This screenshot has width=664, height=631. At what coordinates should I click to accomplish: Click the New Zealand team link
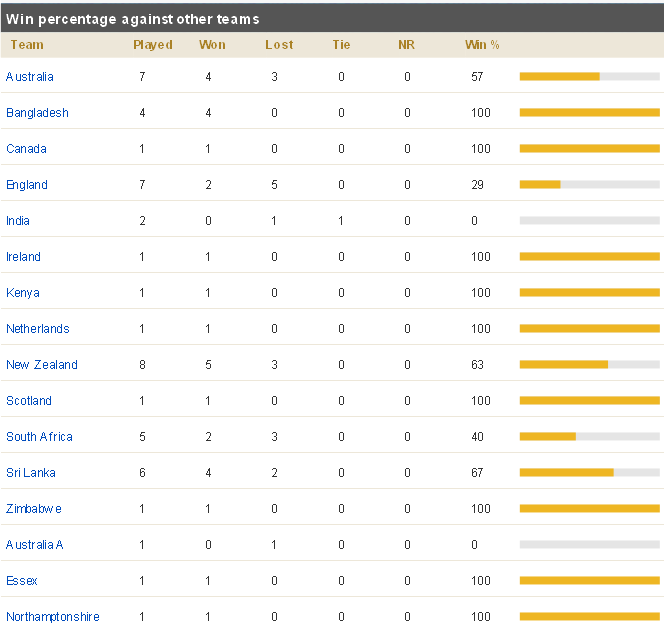click(42, 365)
